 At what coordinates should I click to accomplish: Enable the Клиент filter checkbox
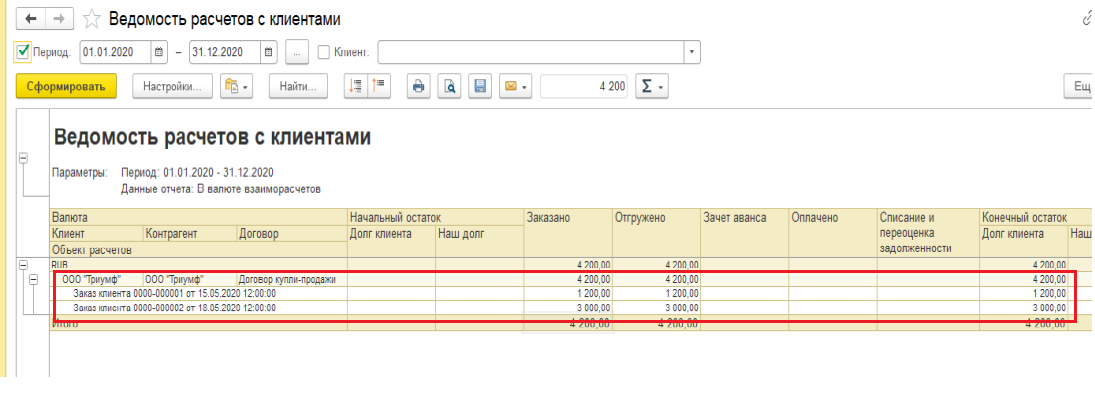pos(323,52)
